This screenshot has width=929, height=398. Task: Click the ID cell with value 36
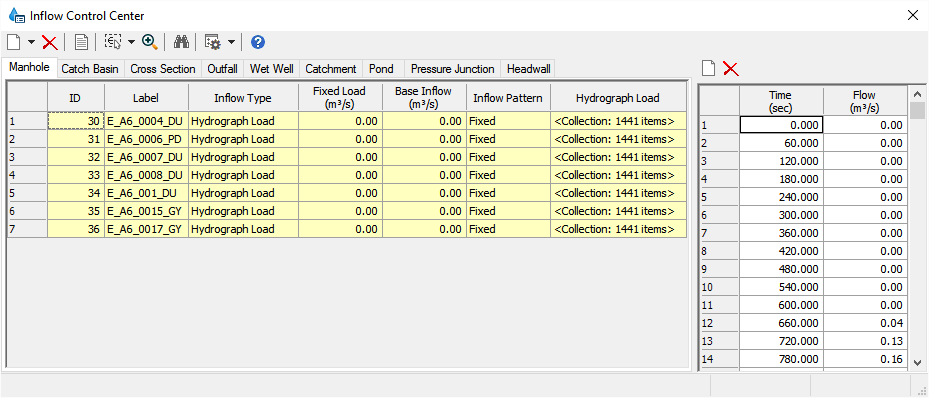tap(76, 229)
